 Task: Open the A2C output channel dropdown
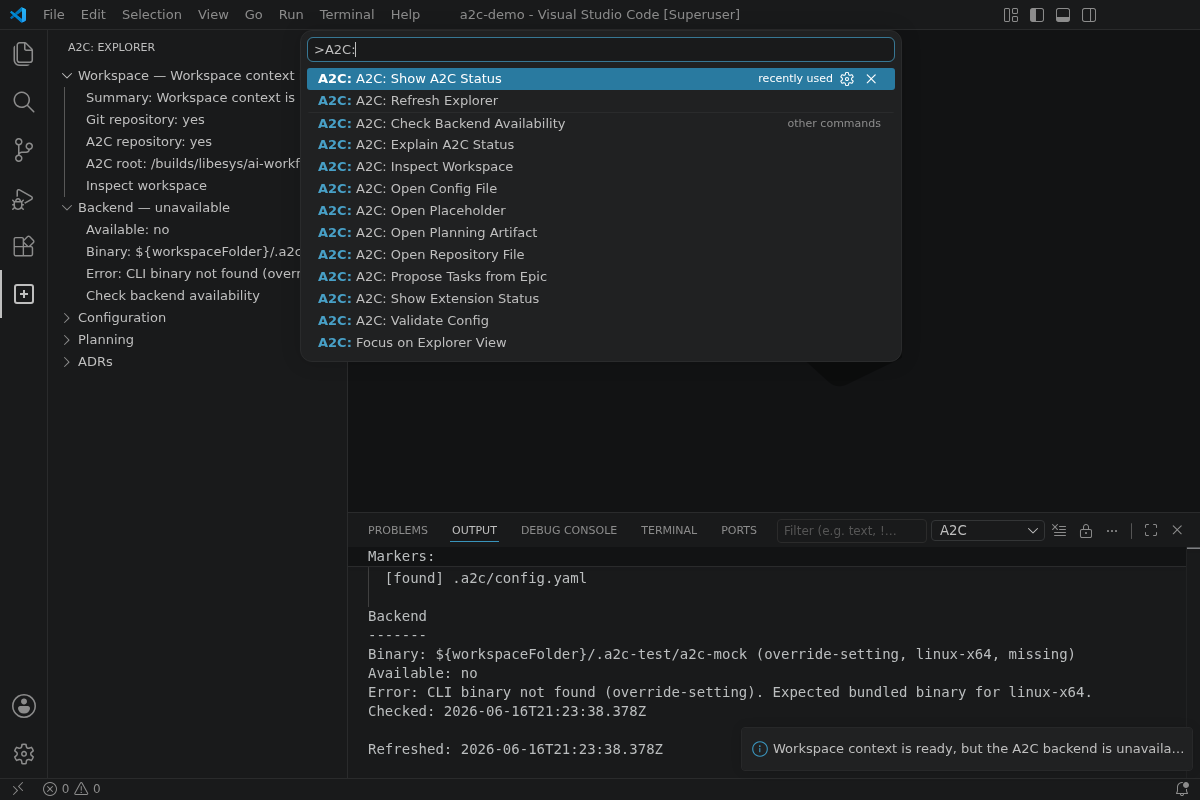pyautogui.click(x=988, y=531)
